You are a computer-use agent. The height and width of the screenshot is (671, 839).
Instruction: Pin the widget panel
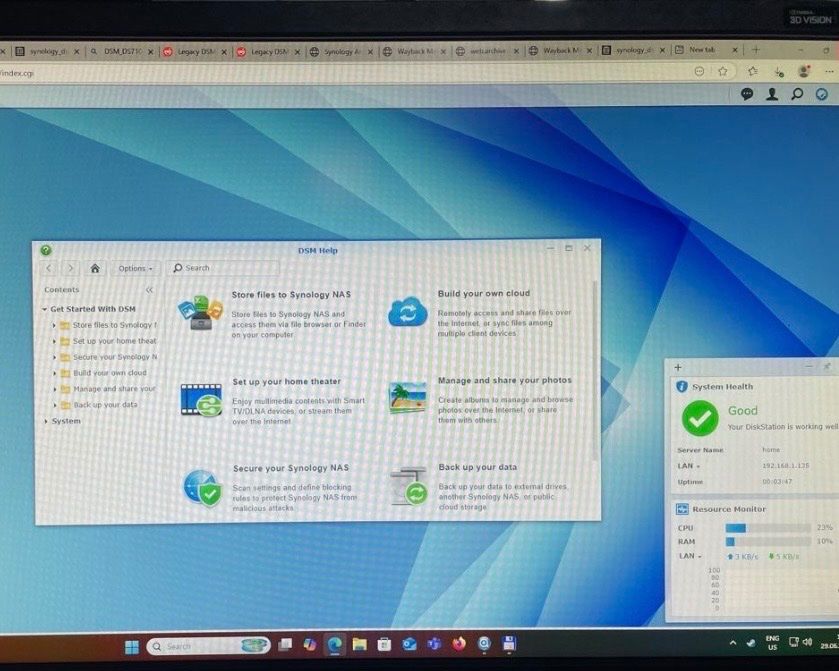click(826, 367)
